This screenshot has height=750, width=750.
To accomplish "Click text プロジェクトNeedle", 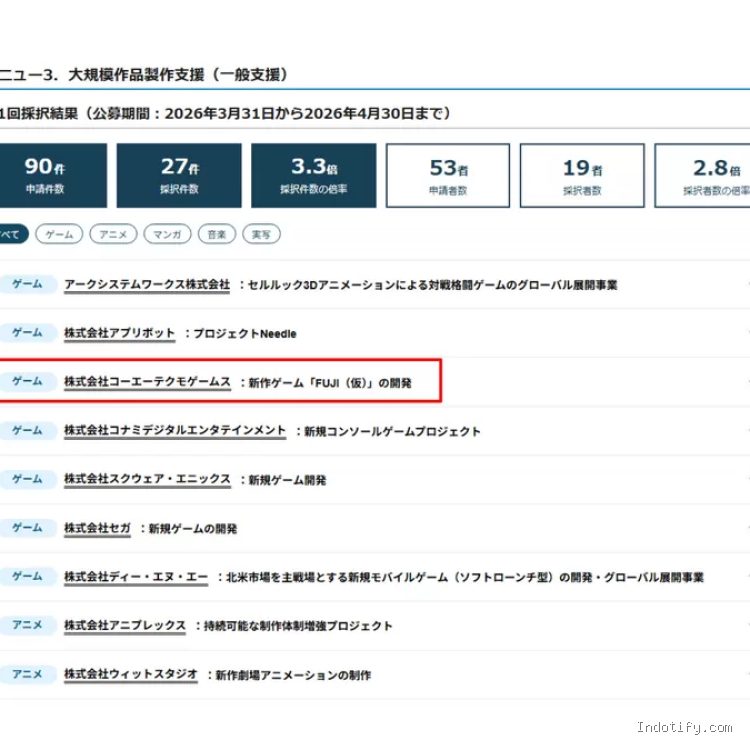I will [245, 334].
